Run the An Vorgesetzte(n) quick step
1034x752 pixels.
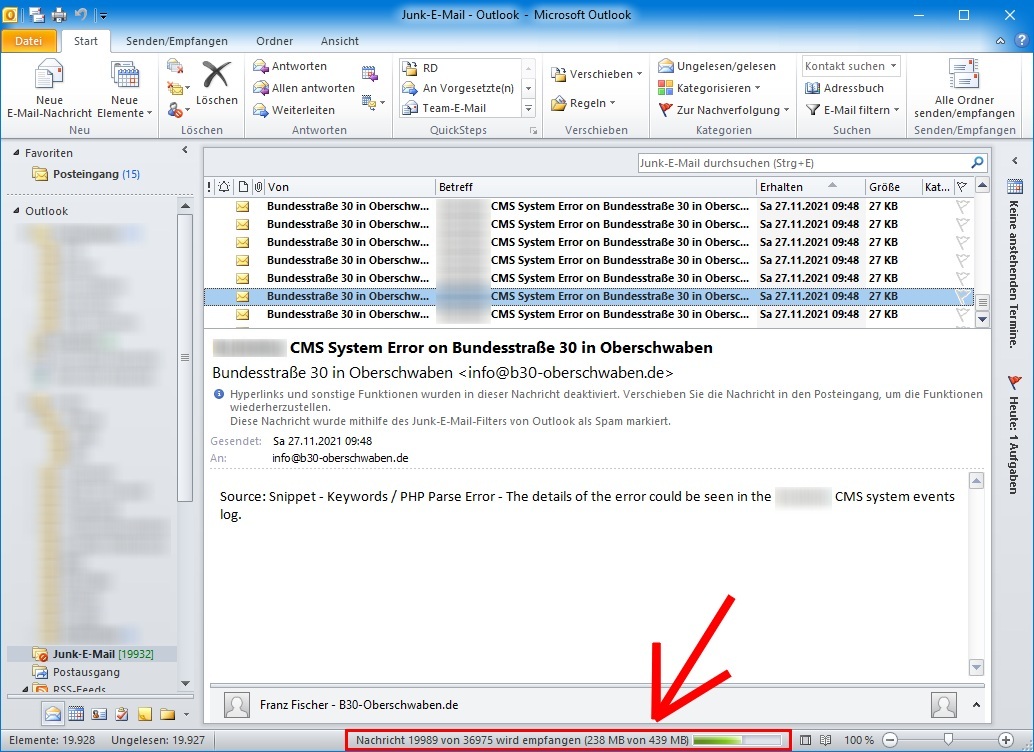pyautogui.click(x=460, y=88)
